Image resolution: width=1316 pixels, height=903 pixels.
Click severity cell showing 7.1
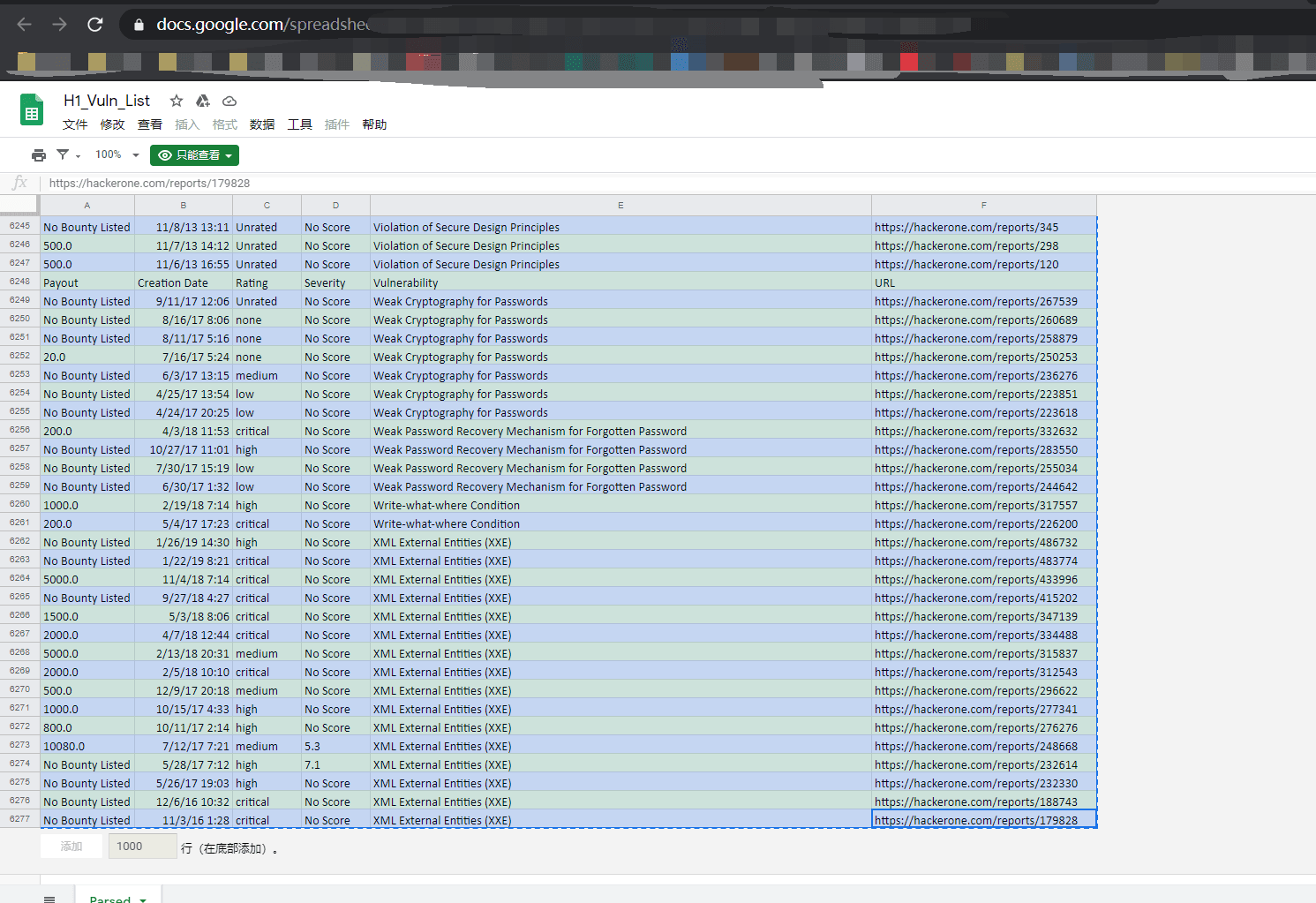(335, 765)
